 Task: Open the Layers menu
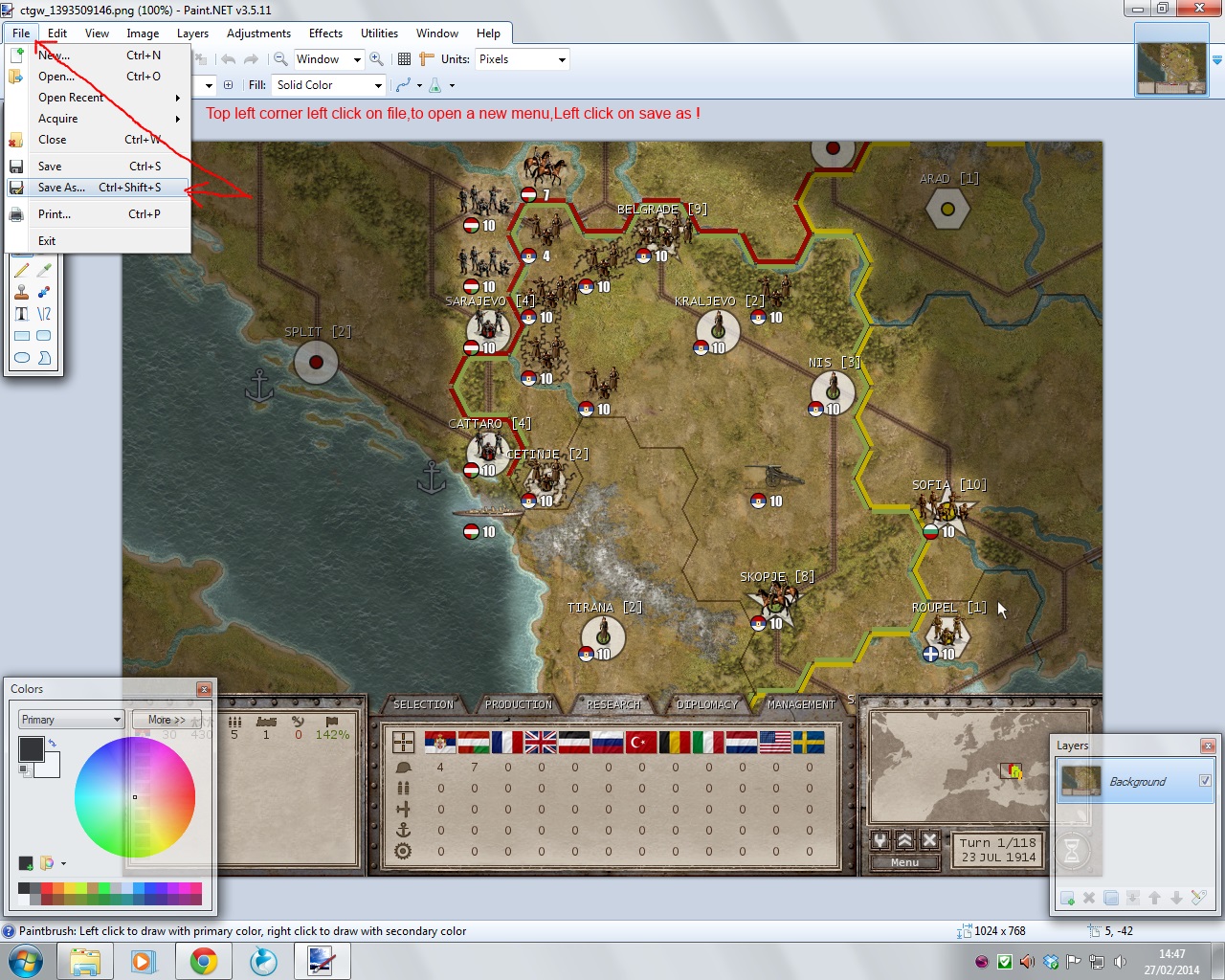[x=192, y=33]
